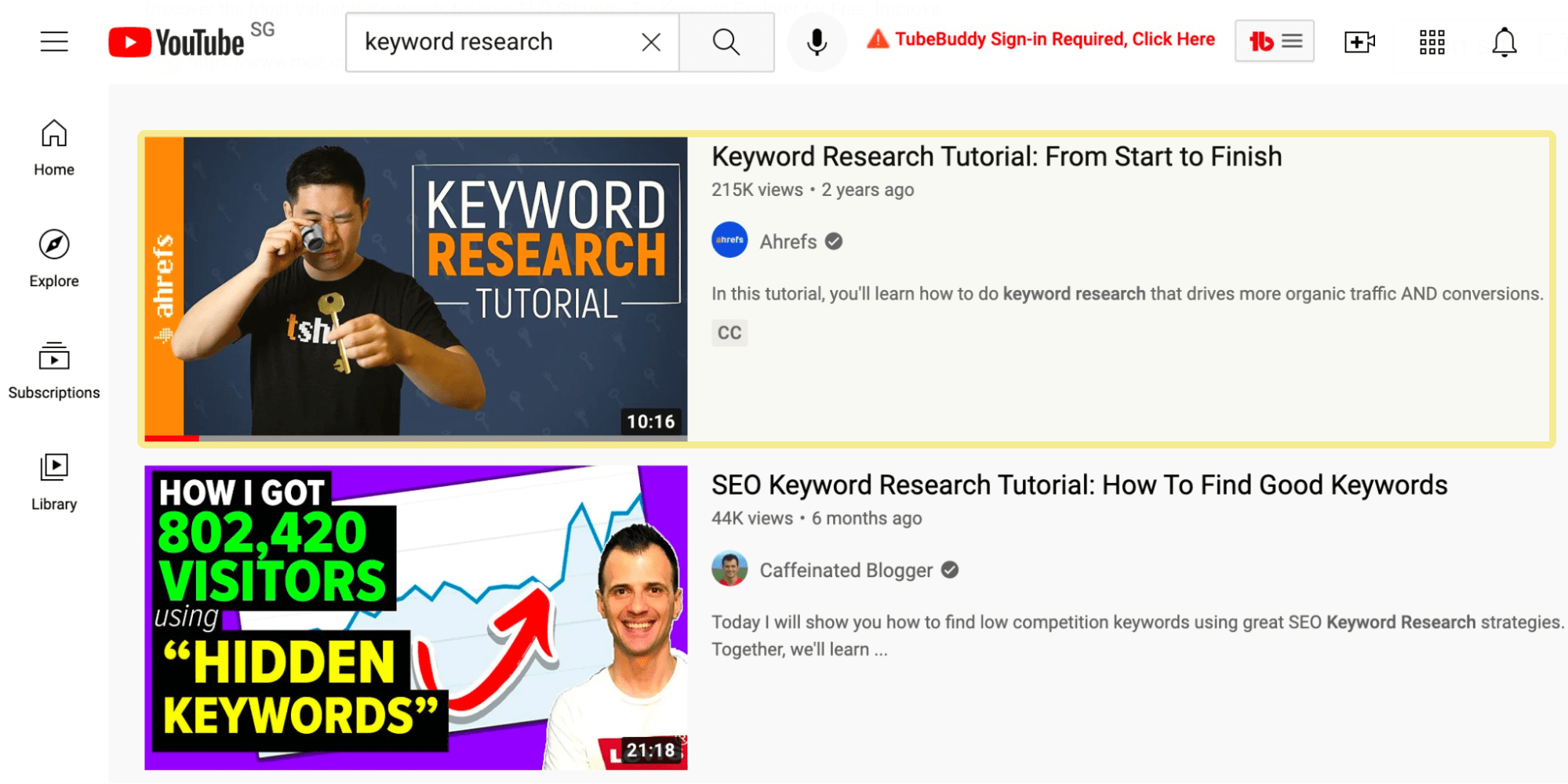
Task: Open the TubeBuddy sign-in warning link
Action: [x=1042, y=40]
